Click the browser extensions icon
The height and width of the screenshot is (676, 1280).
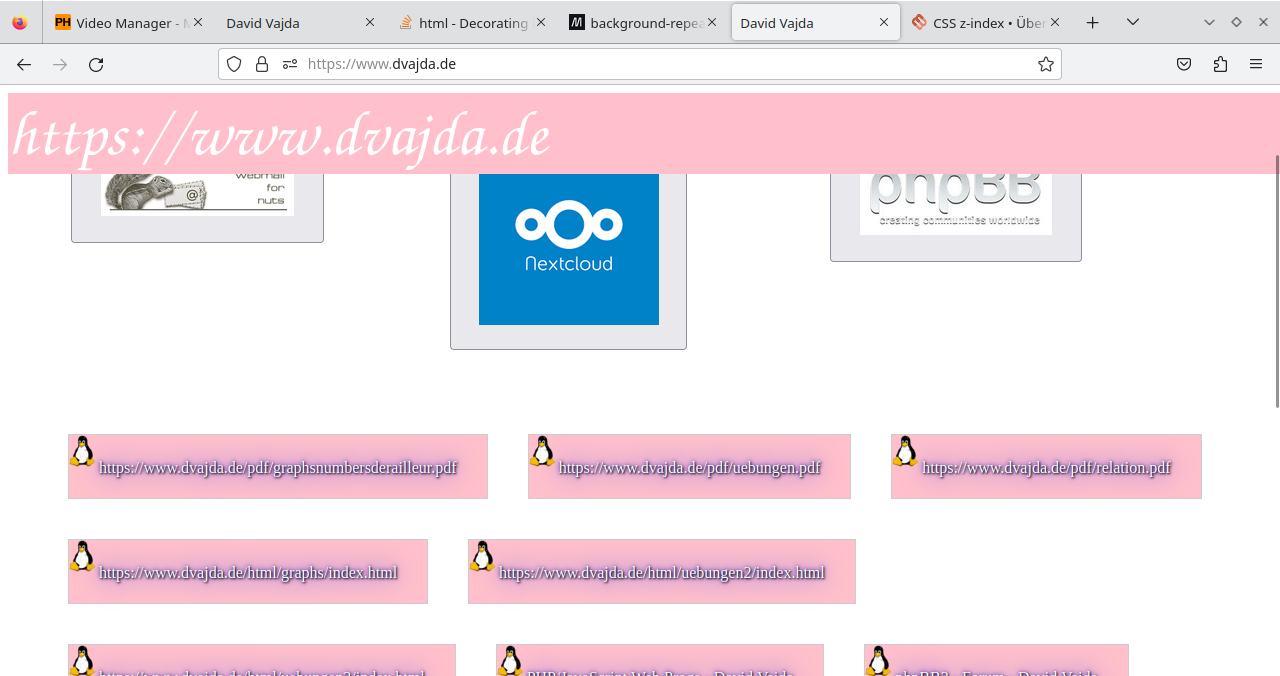pyautogui.click(x=1219, y=64)
